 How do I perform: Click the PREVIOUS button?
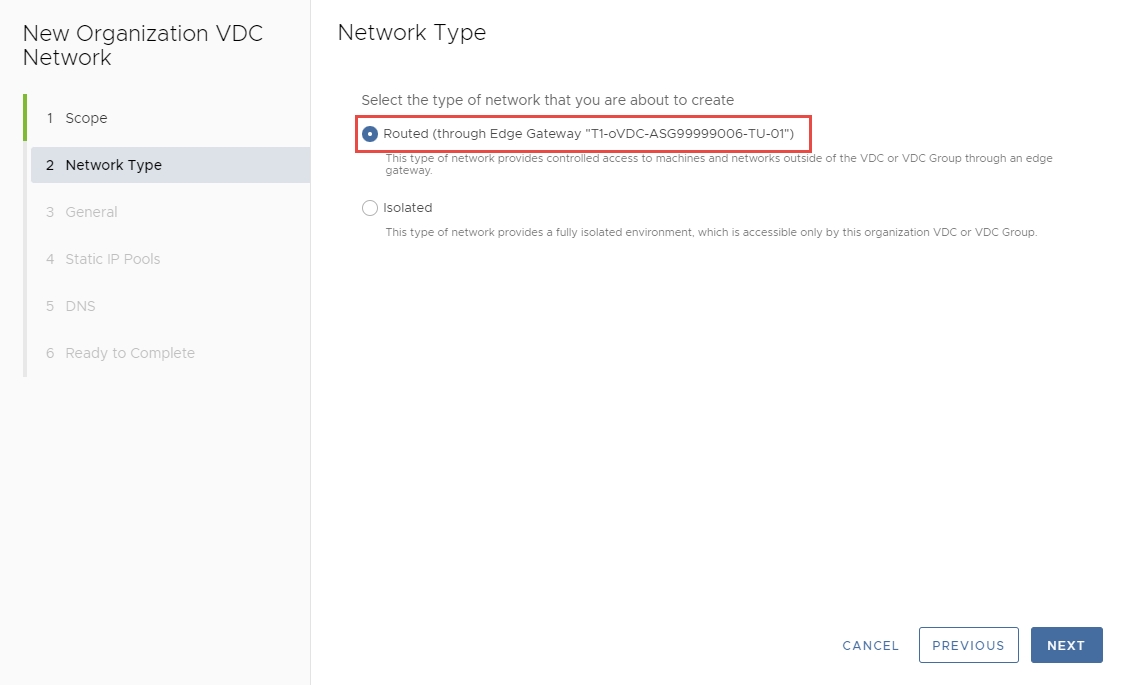click(x=968, y=645)
